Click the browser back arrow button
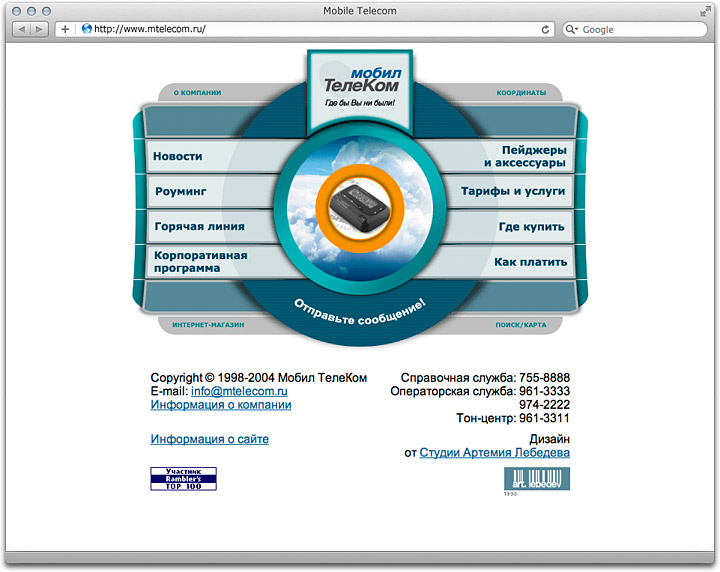The width and height of the screenshot is (720, 572). (x=22, y=30)
